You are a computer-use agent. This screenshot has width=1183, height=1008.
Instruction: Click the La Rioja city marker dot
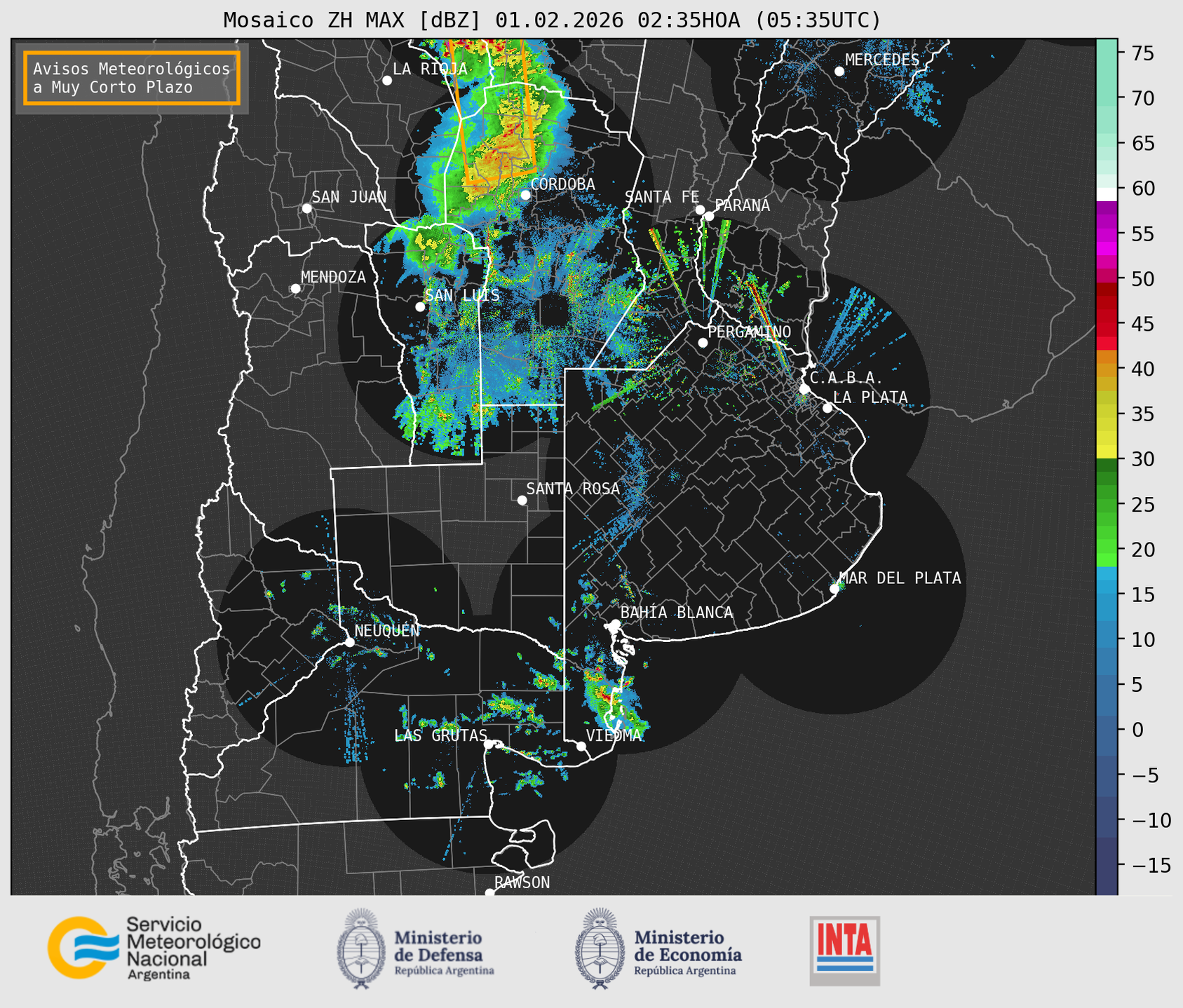tap(387, 81)
